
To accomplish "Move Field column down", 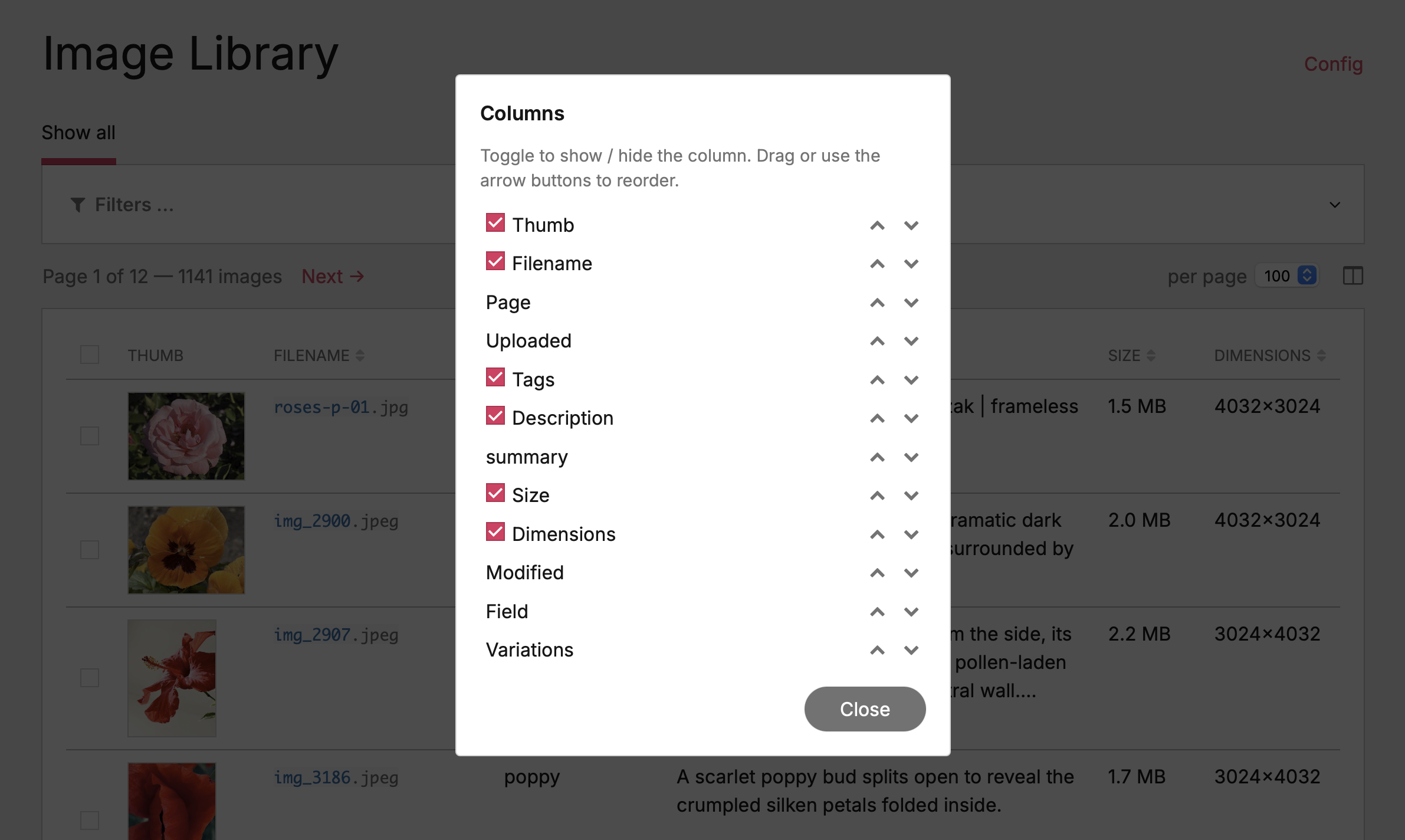I will click(911, 612).
